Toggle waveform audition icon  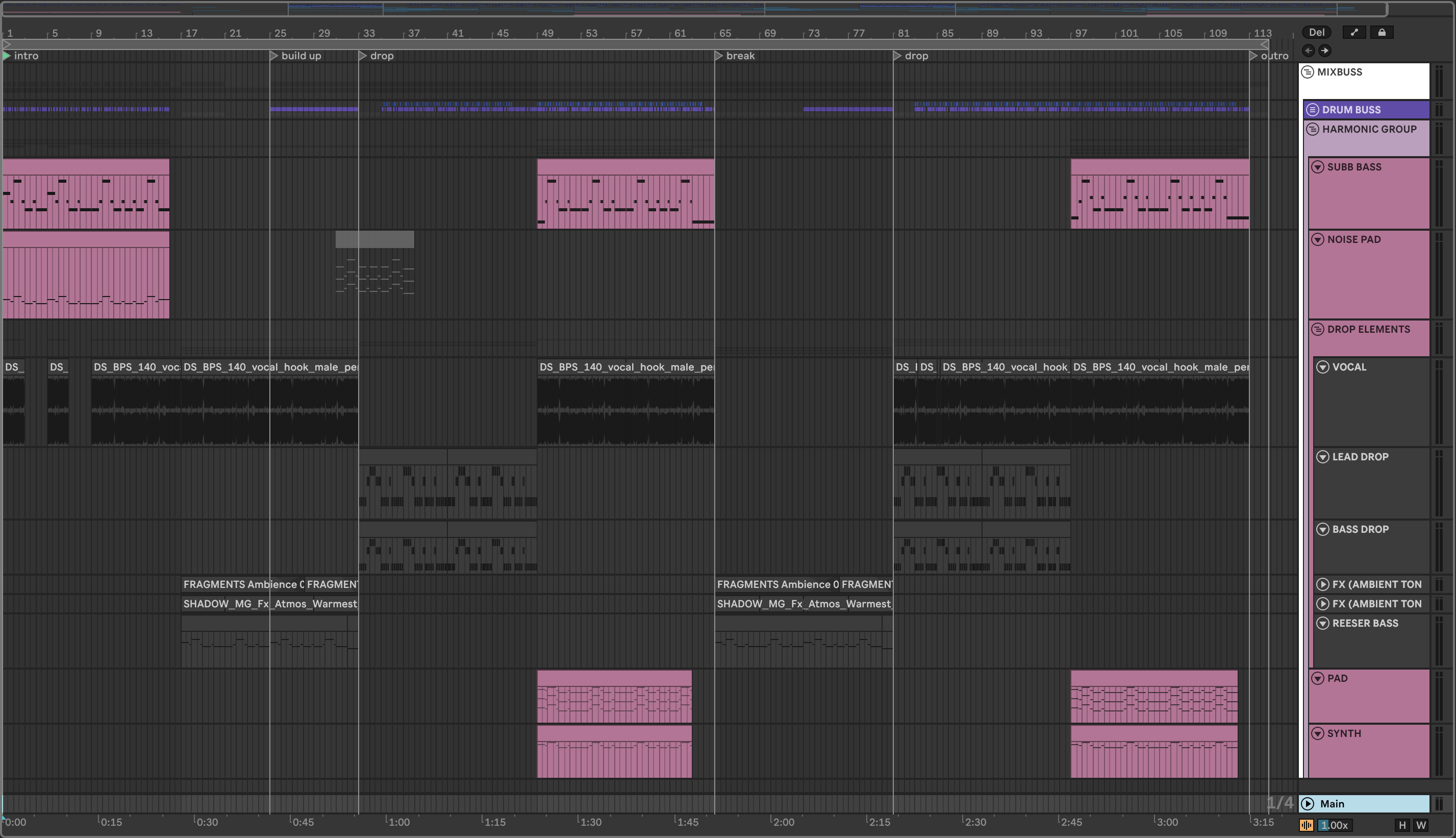point(1306,825)
